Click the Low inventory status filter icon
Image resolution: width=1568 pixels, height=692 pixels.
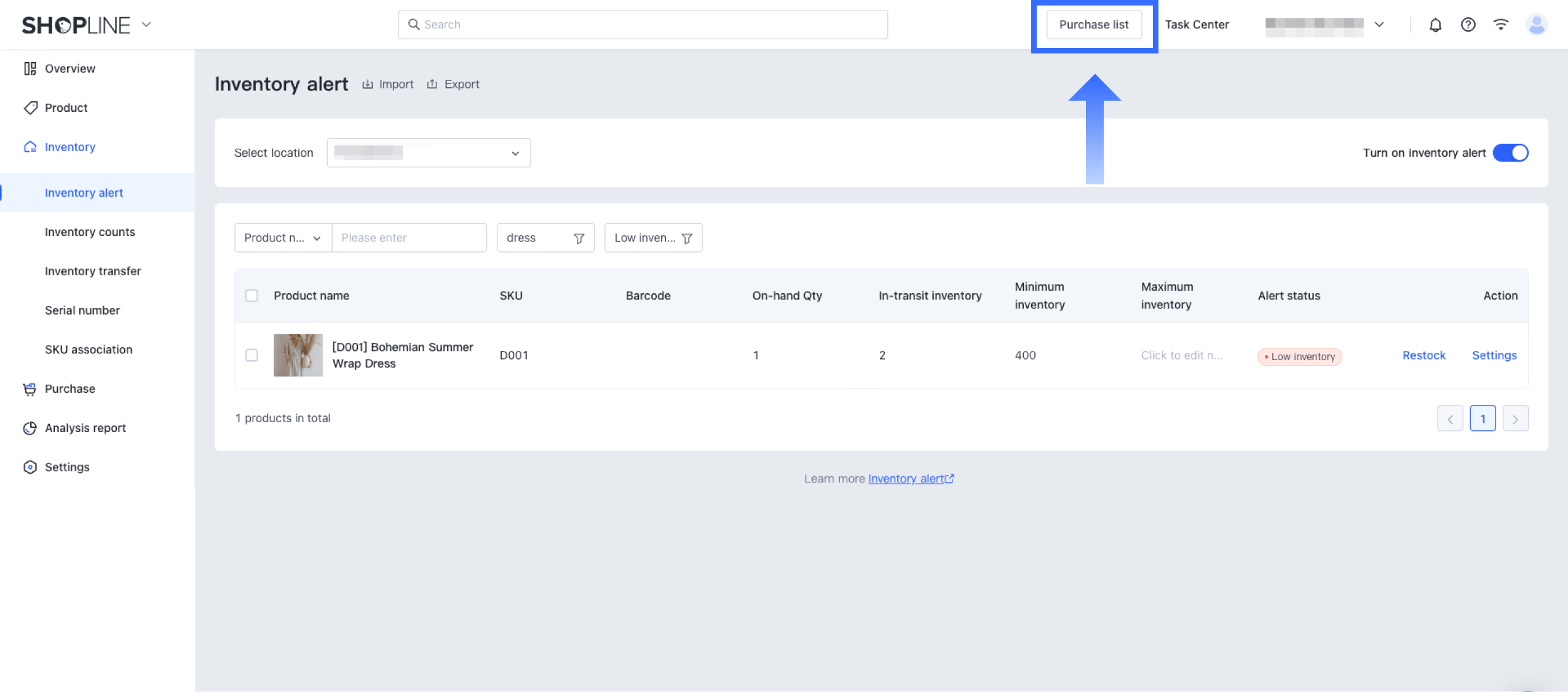pos(687,238)
